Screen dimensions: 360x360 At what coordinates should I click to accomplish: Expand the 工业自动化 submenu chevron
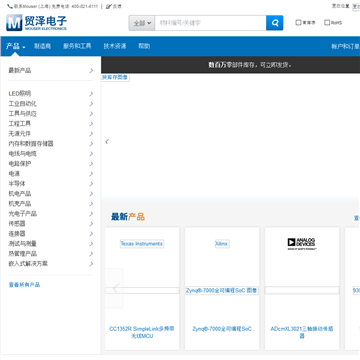[91, 104]
